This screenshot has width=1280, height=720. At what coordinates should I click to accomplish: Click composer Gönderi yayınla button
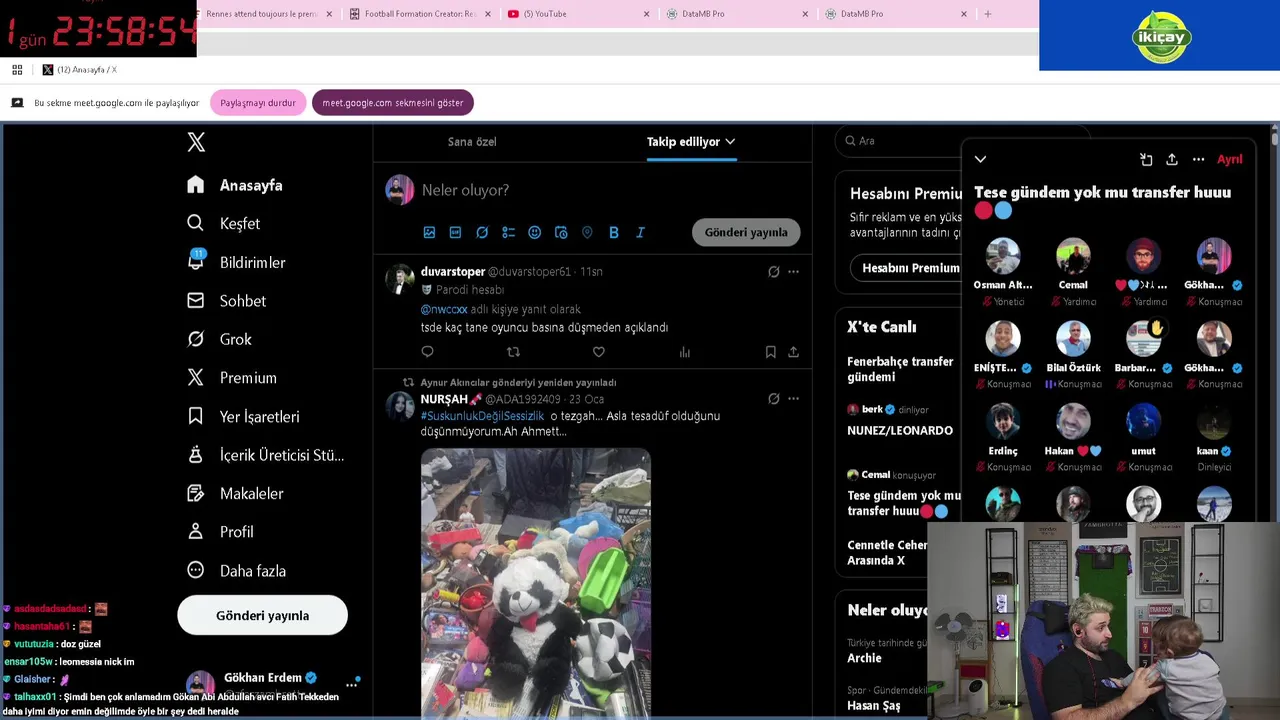point(746,232)
